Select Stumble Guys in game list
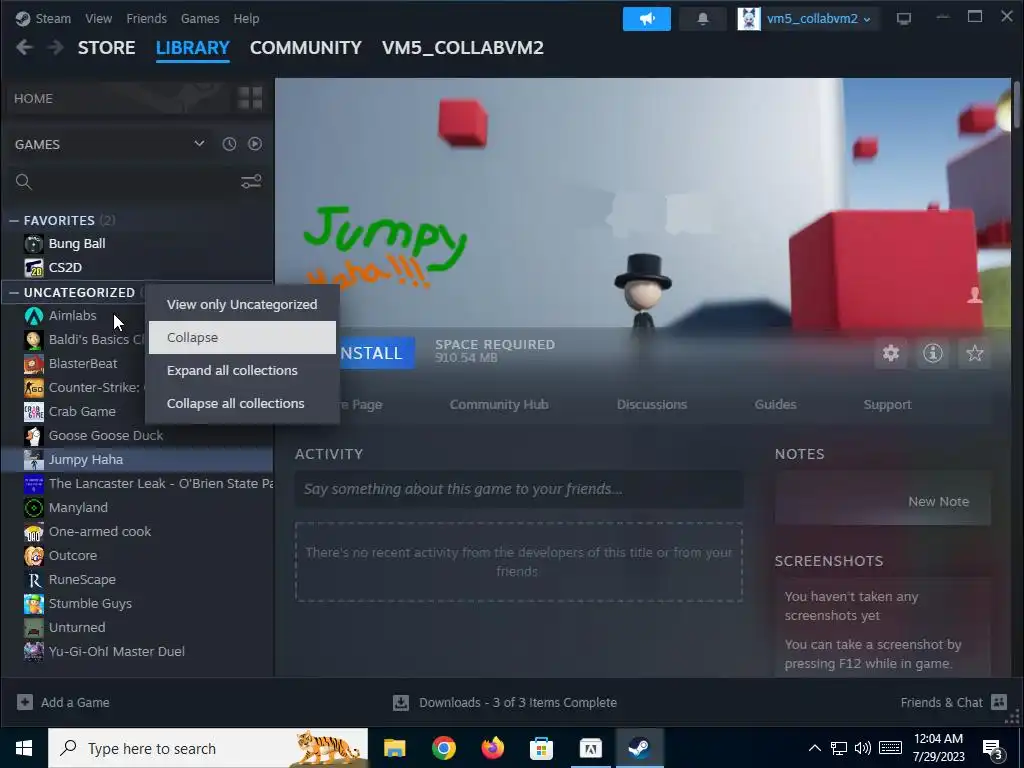The image size is (1024, 768). [x=137, y=603]
